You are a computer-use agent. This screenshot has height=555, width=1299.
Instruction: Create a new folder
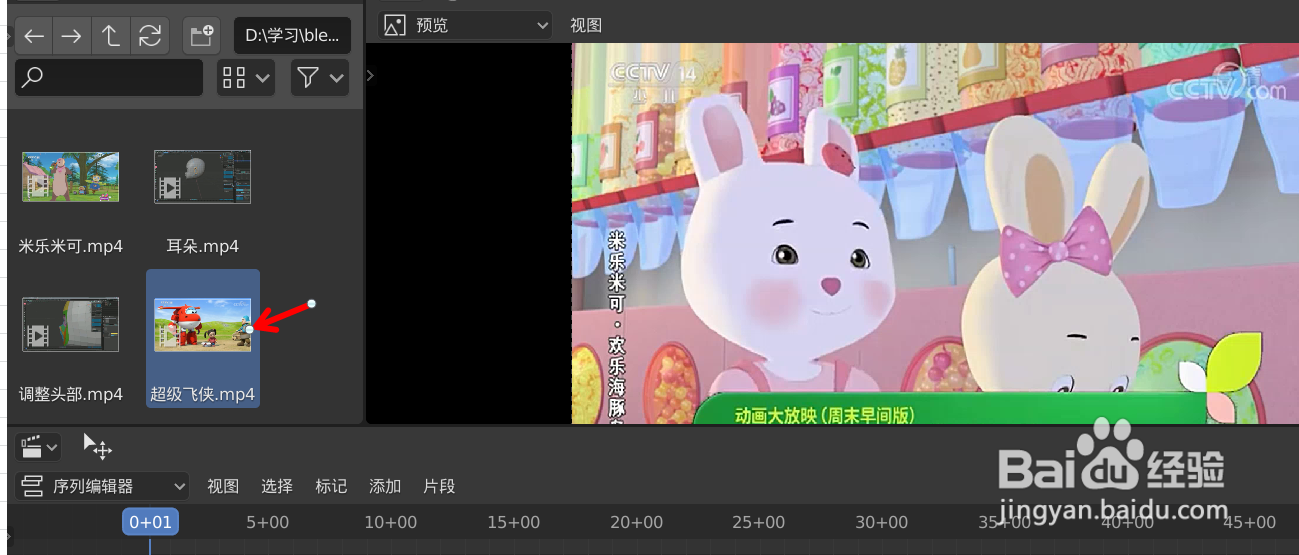(201, 36)
